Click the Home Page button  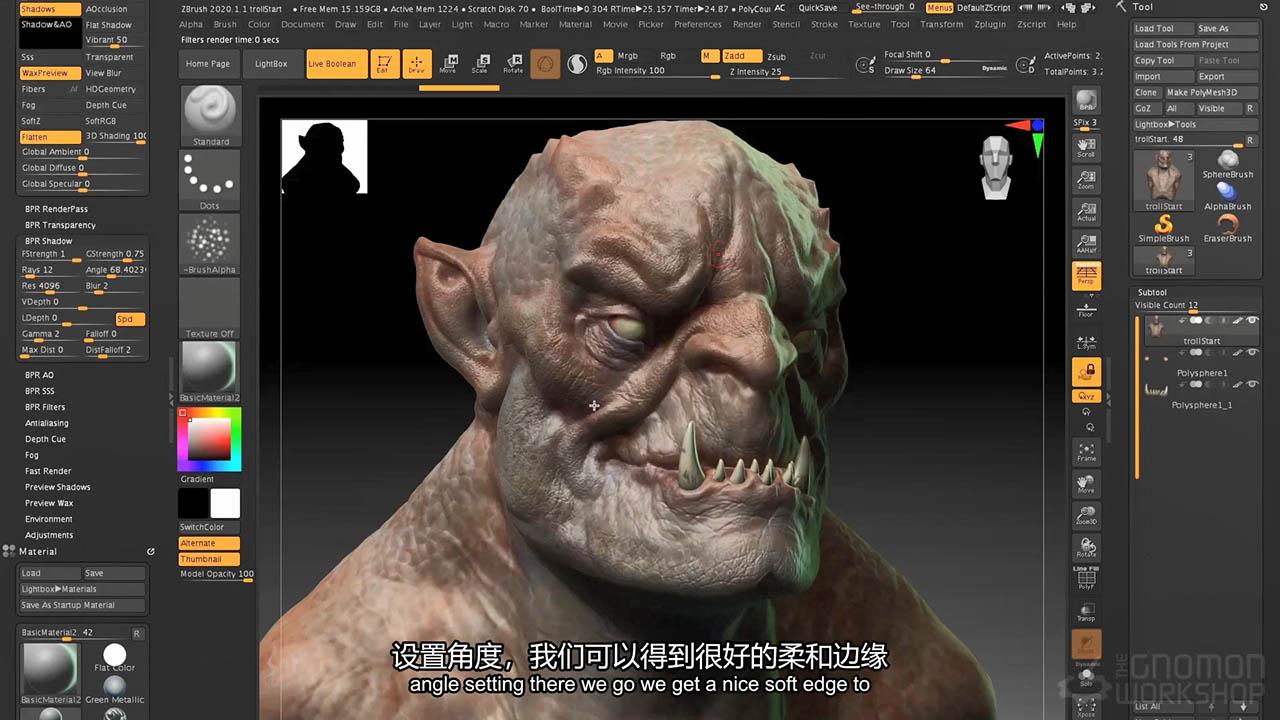(208, 64)
